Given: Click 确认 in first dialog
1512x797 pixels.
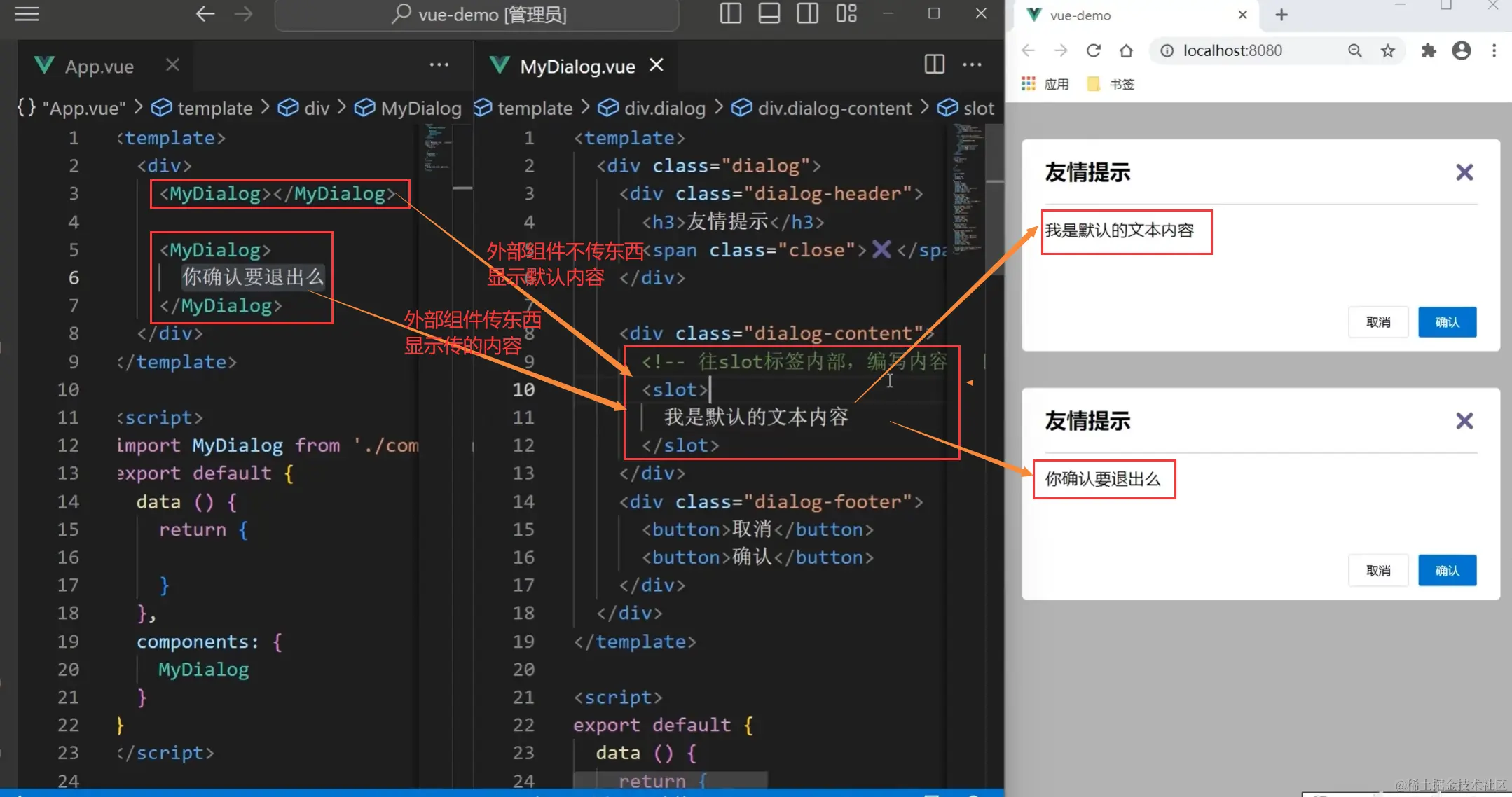Looking at the screenshot, I should click(1447, 322).
